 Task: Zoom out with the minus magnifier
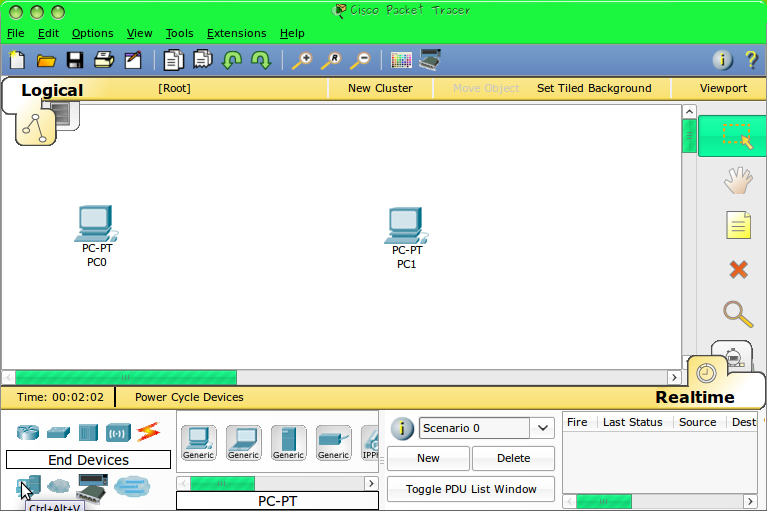(361, 60)
